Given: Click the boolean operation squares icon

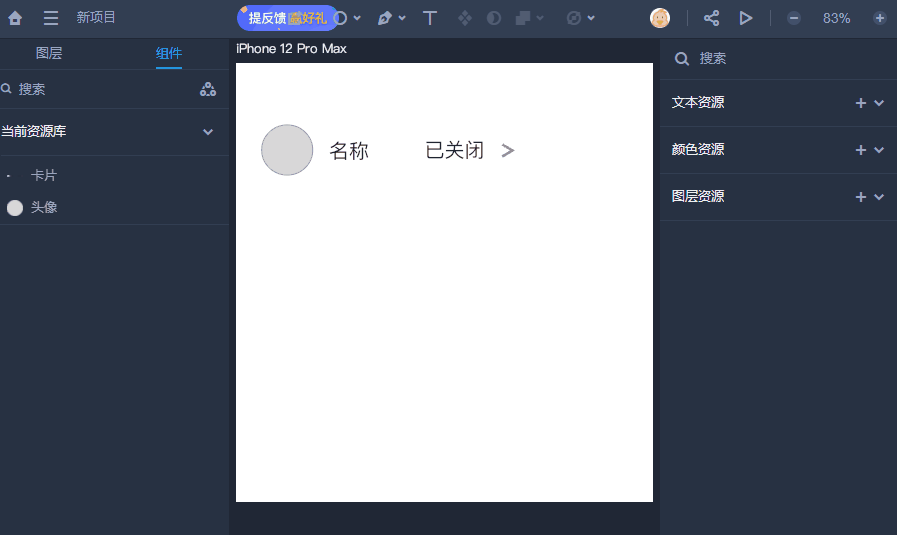Looking at the screenshot, I should [522, 18].
